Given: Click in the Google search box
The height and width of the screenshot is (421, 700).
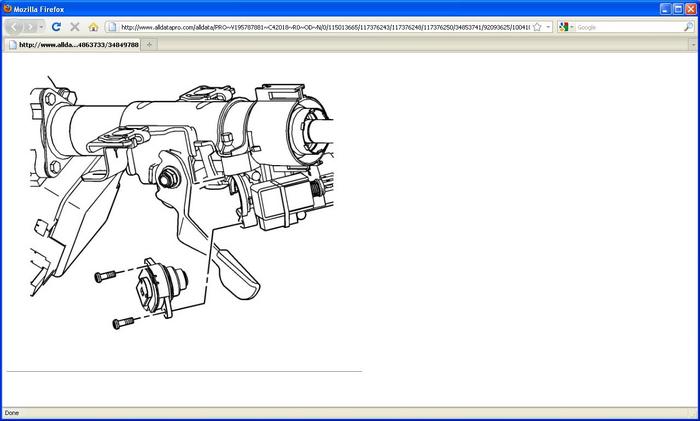Looking at the screenshot, I should 629,27.
